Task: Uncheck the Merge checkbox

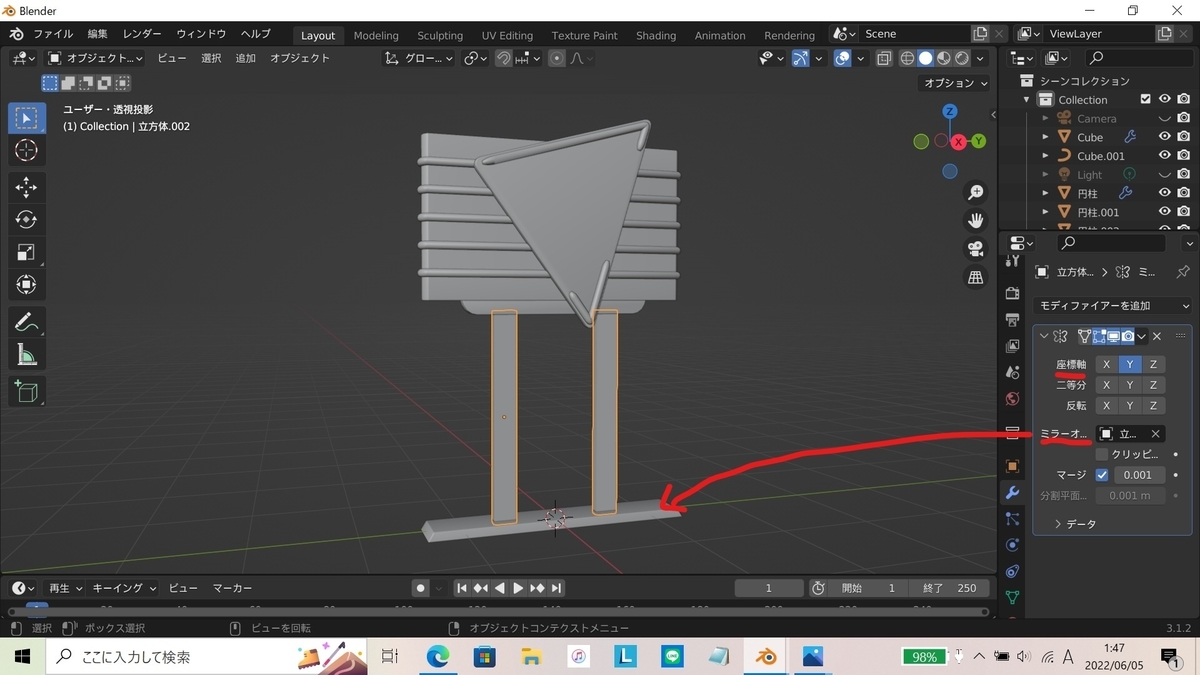Action: click(1102, 475)
